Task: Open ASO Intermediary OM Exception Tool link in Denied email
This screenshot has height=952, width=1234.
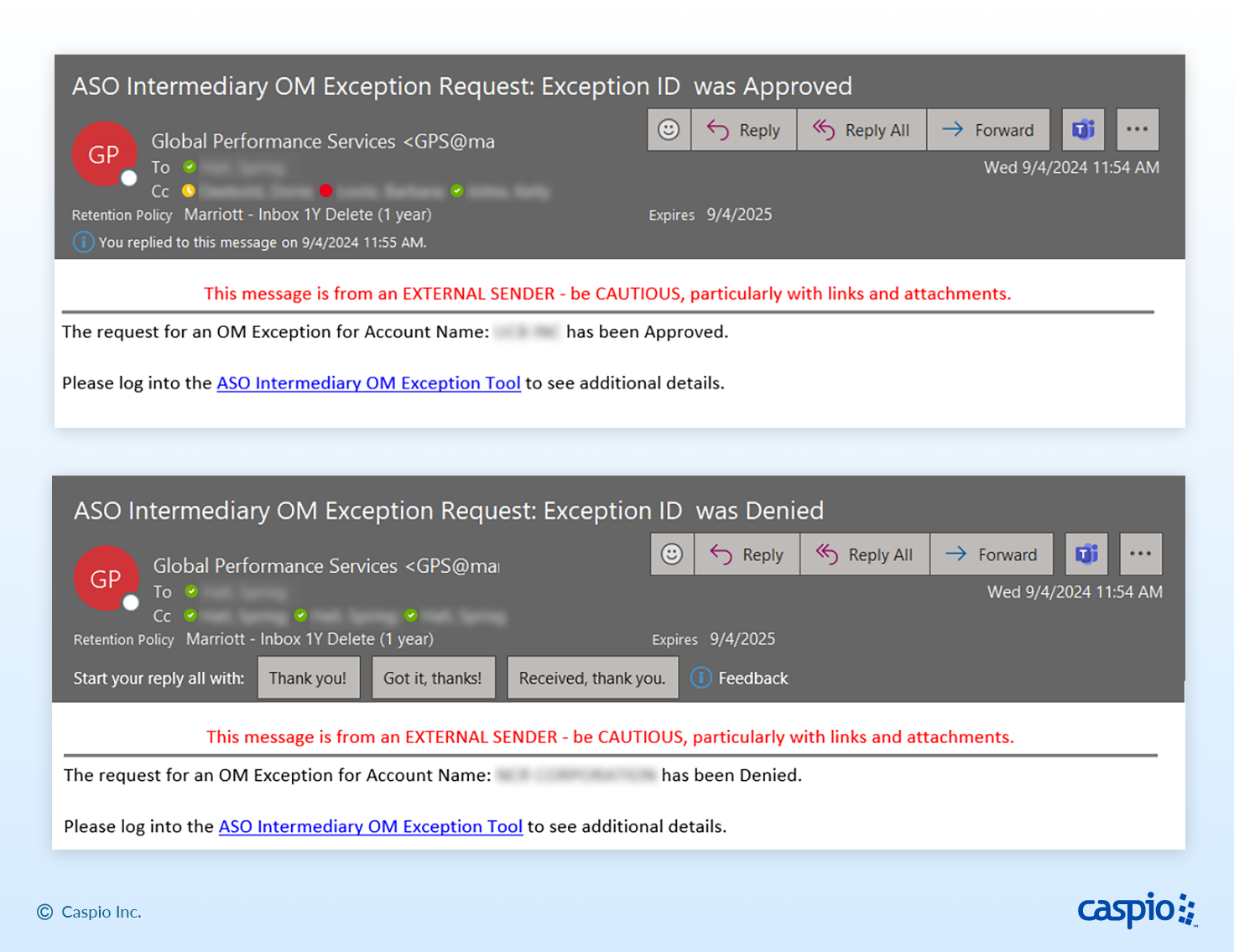Action: pyautogui.click(x=370, y=826)
